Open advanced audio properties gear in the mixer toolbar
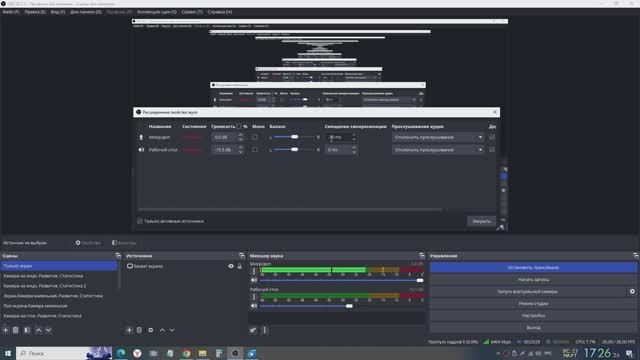 [253, 330]
